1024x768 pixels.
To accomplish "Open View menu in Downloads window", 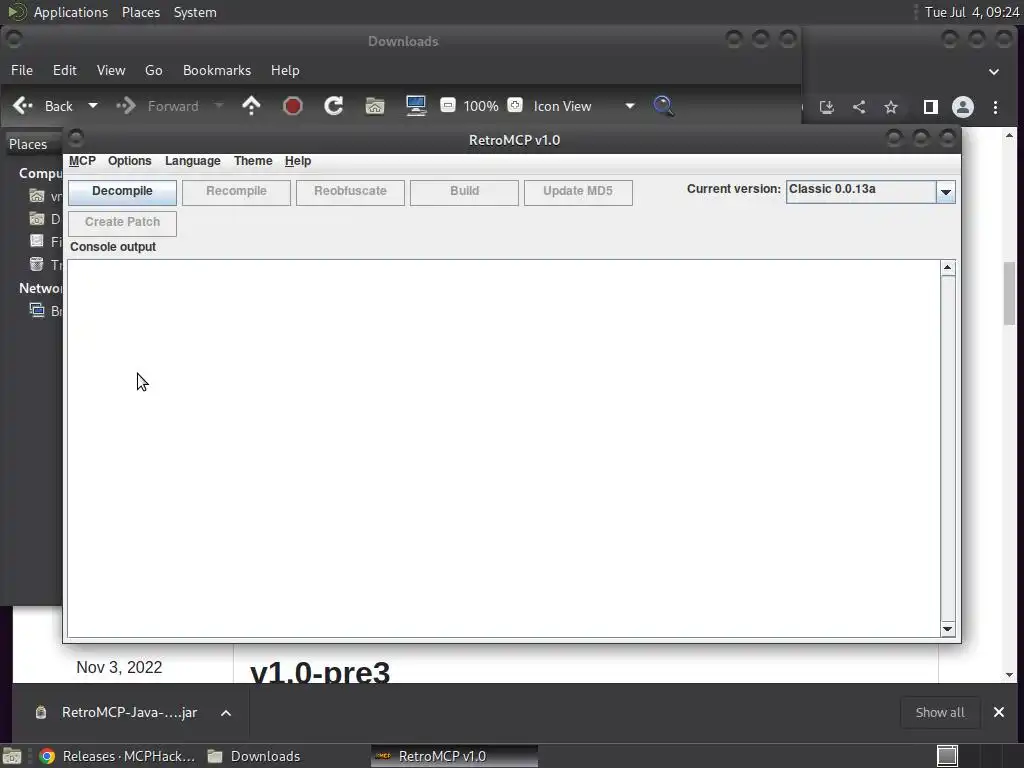I will [111, 71].
